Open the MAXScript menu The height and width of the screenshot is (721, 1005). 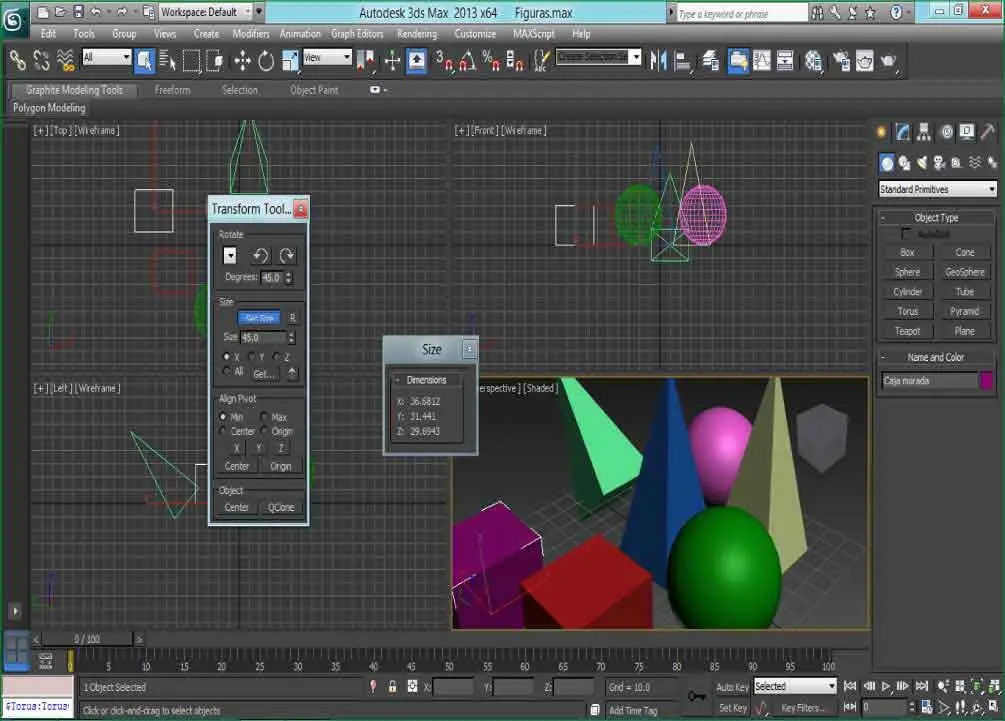[x=533, y=34]
